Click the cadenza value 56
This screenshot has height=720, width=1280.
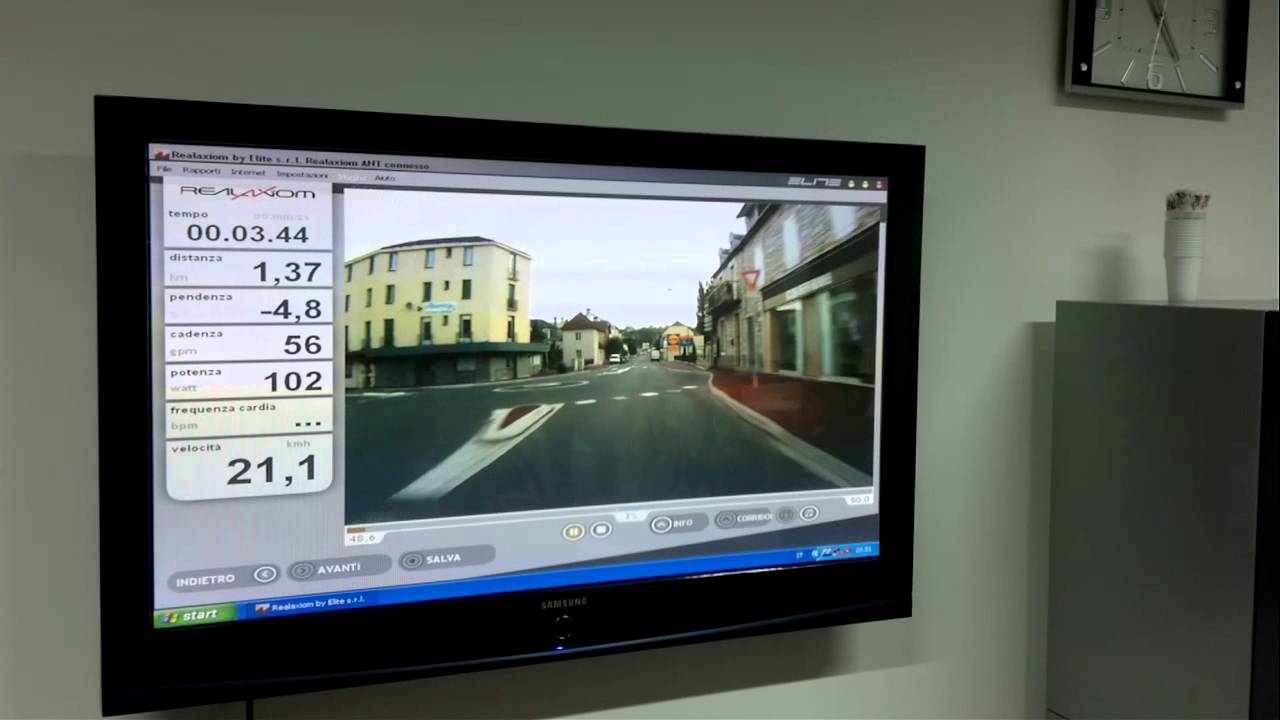point(303,344)
